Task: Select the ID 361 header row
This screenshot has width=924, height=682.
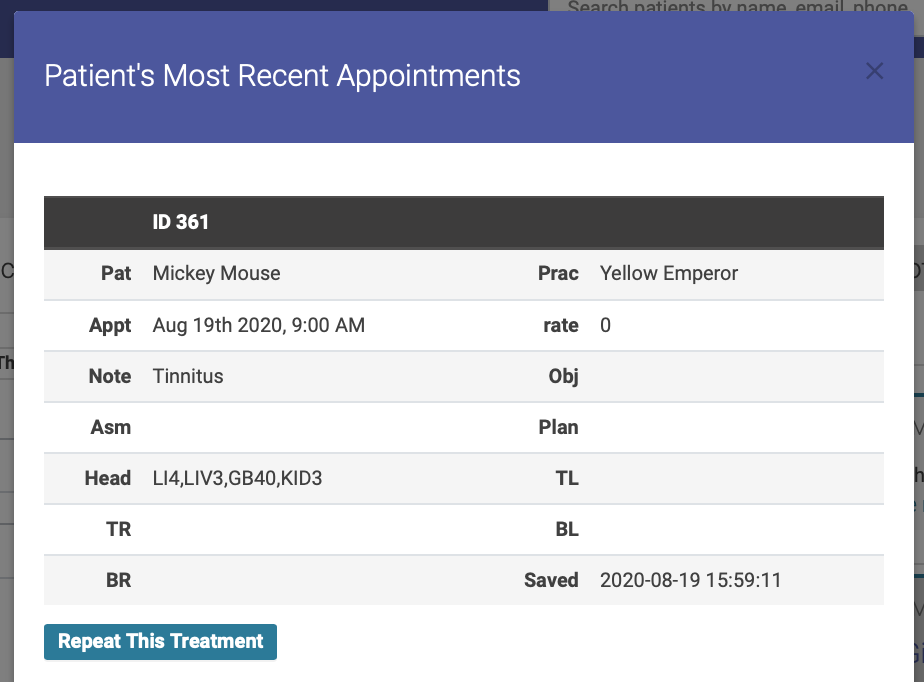Action: pos(464,222)
